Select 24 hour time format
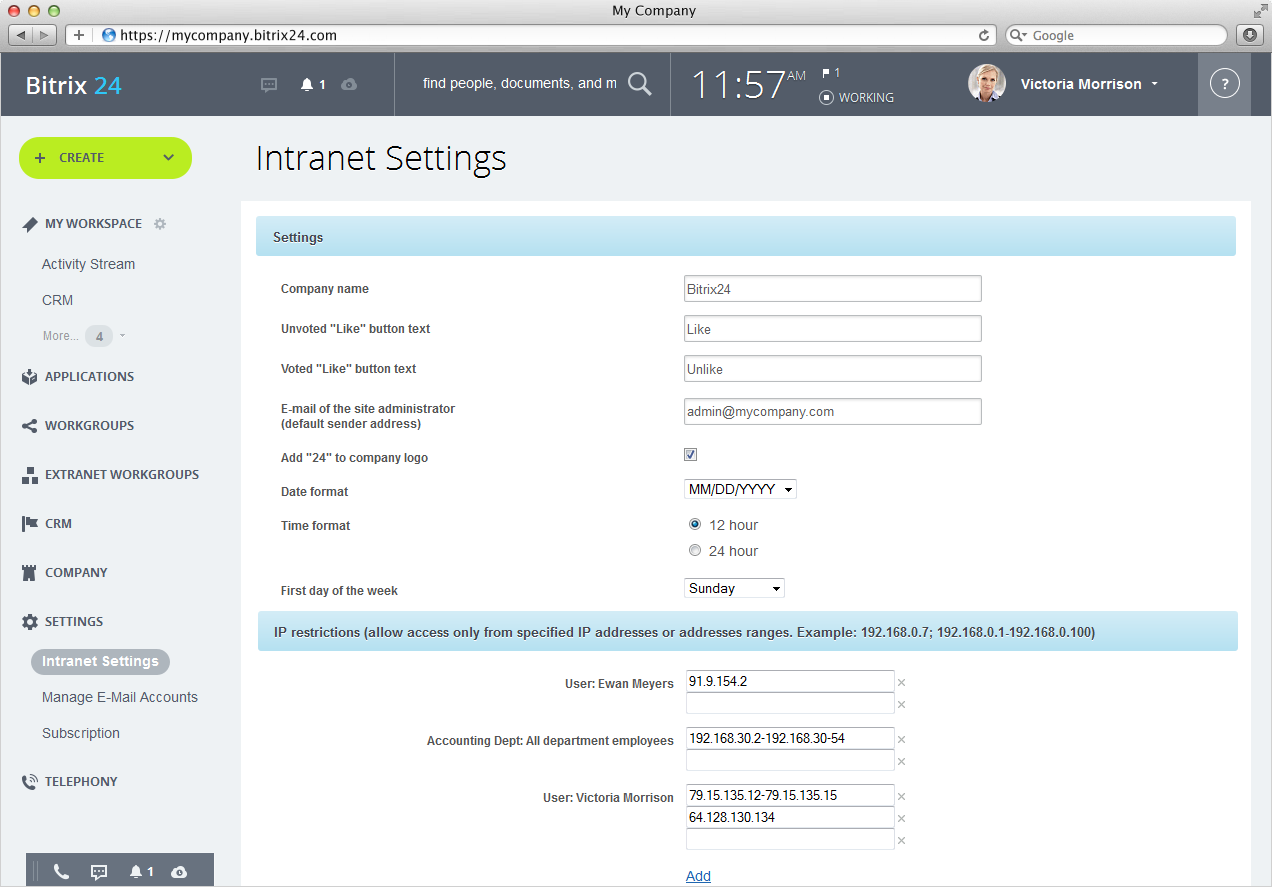 pos(695,550)
